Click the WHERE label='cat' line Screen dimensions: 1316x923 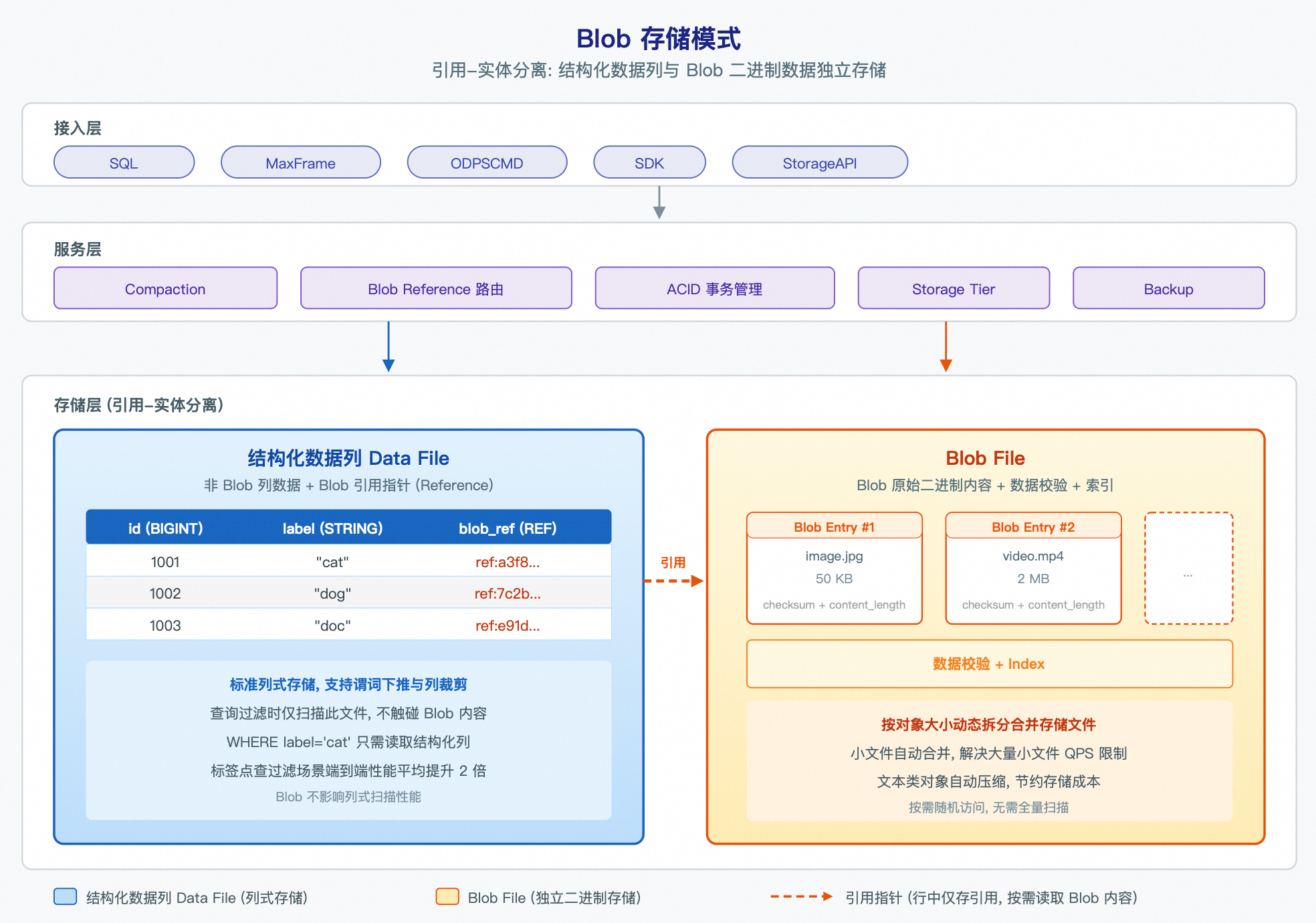click(348, 741)
